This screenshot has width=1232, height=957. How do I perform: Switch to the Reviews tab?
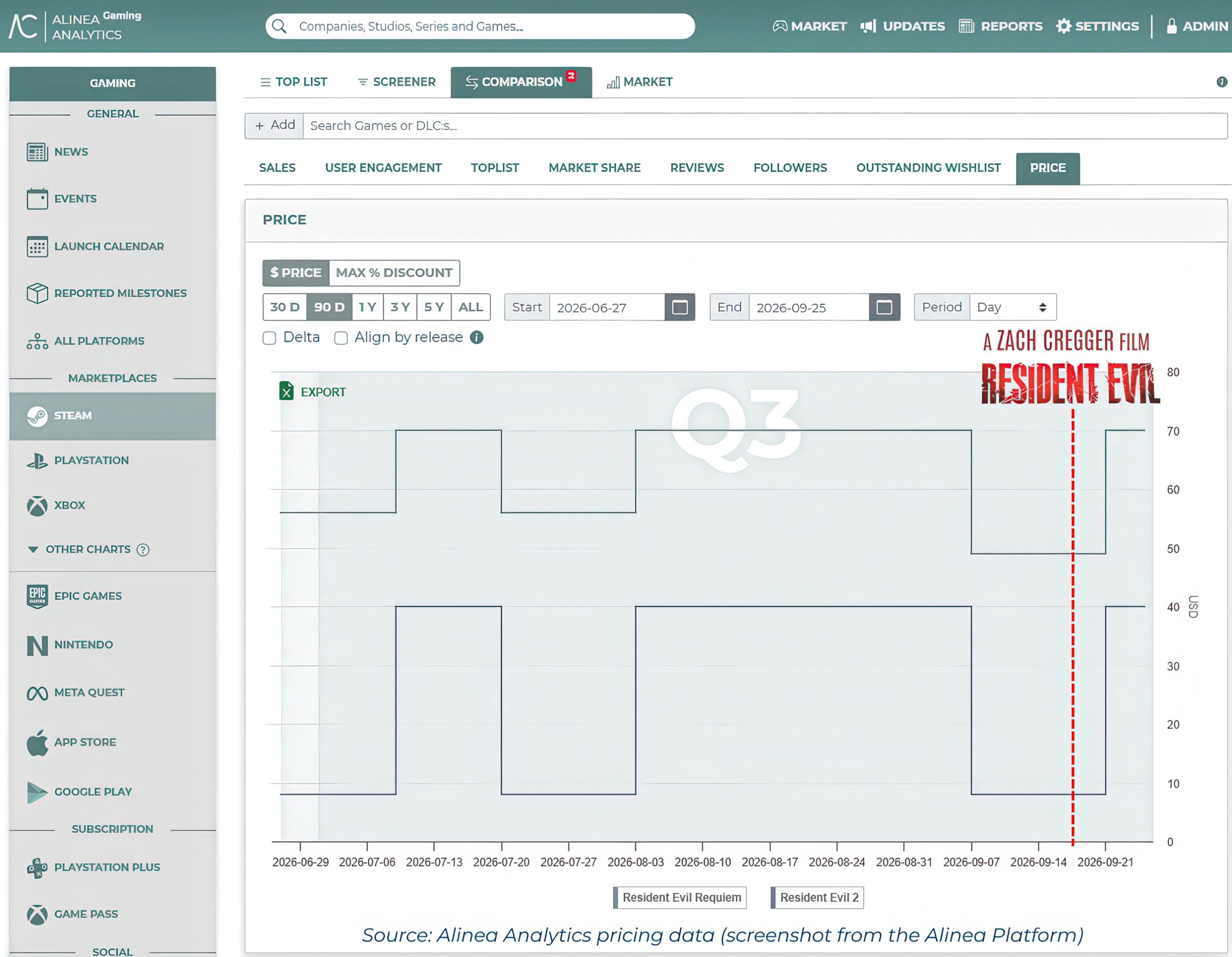click(697, 168)
